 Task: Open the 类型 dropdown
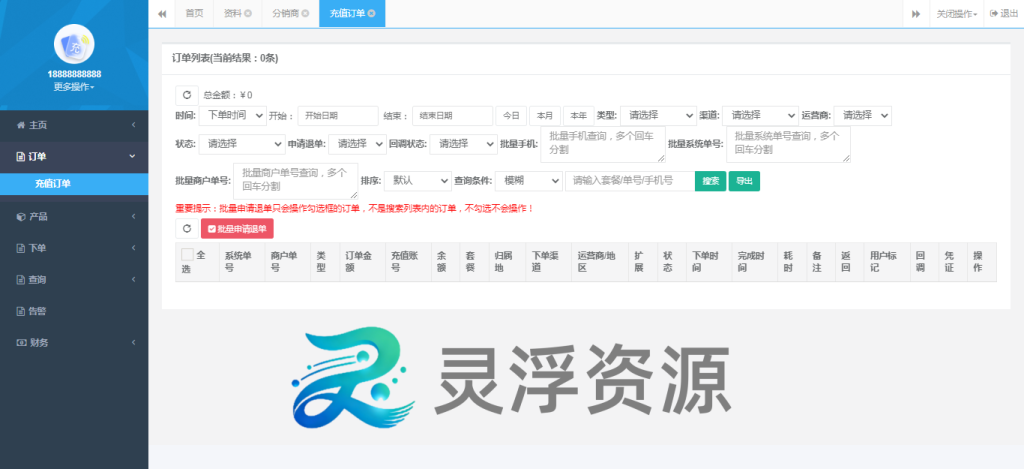658,115
